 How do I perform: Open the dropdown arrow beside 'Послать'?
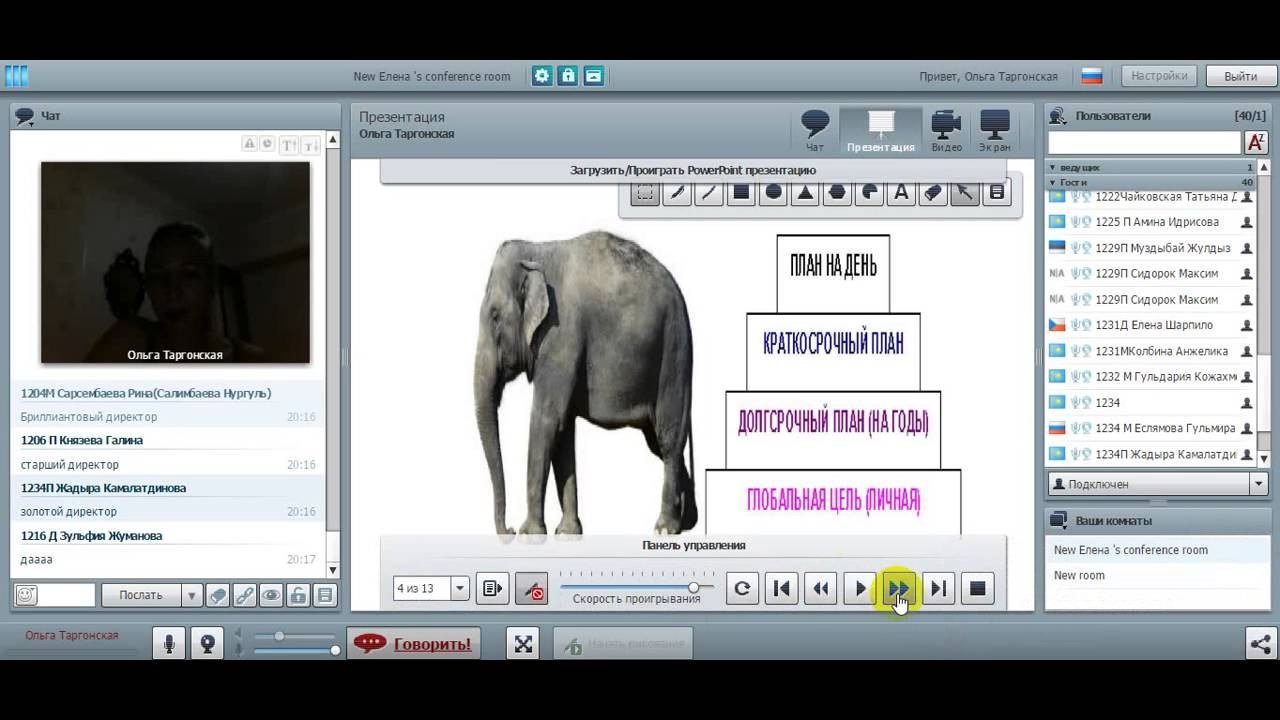[191, 595]
